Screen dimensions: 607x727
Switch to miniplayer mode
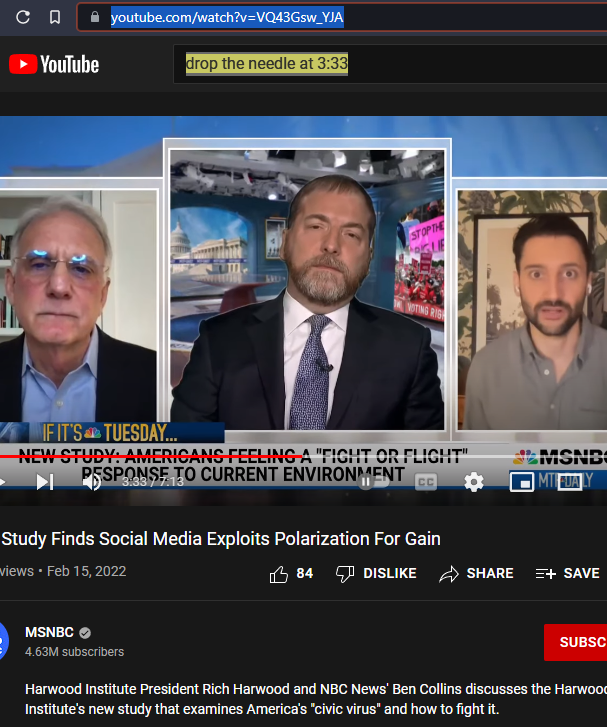tap(522, 482)
